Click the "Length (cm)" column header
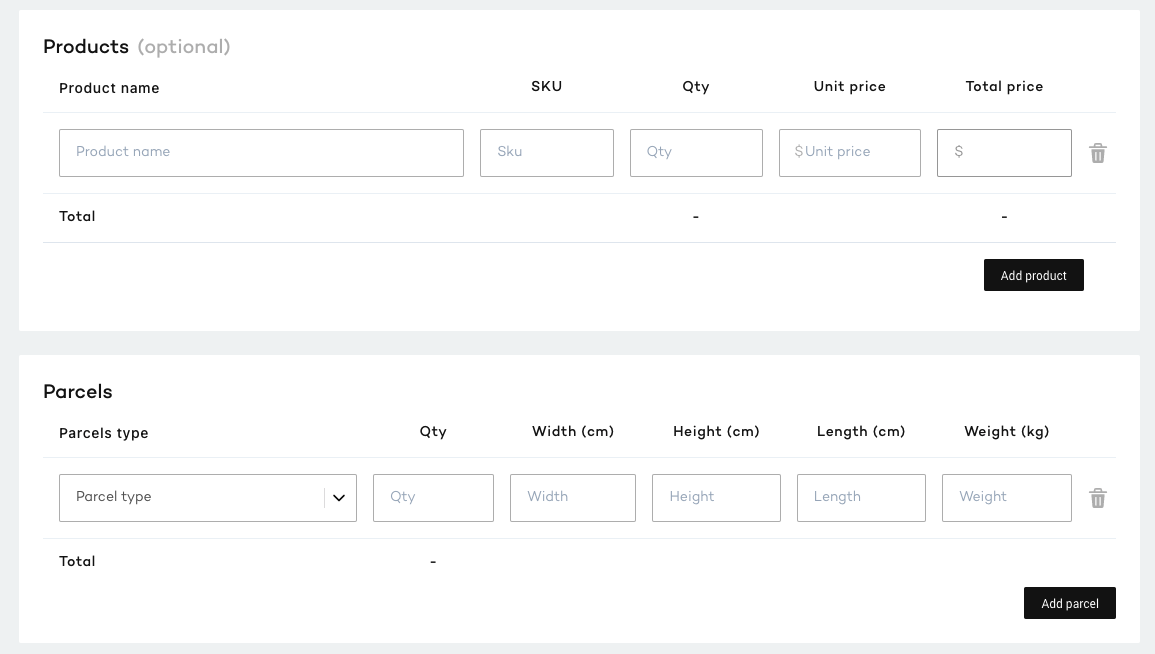Viewport: 1155px width, 654px height. point(861,432)
